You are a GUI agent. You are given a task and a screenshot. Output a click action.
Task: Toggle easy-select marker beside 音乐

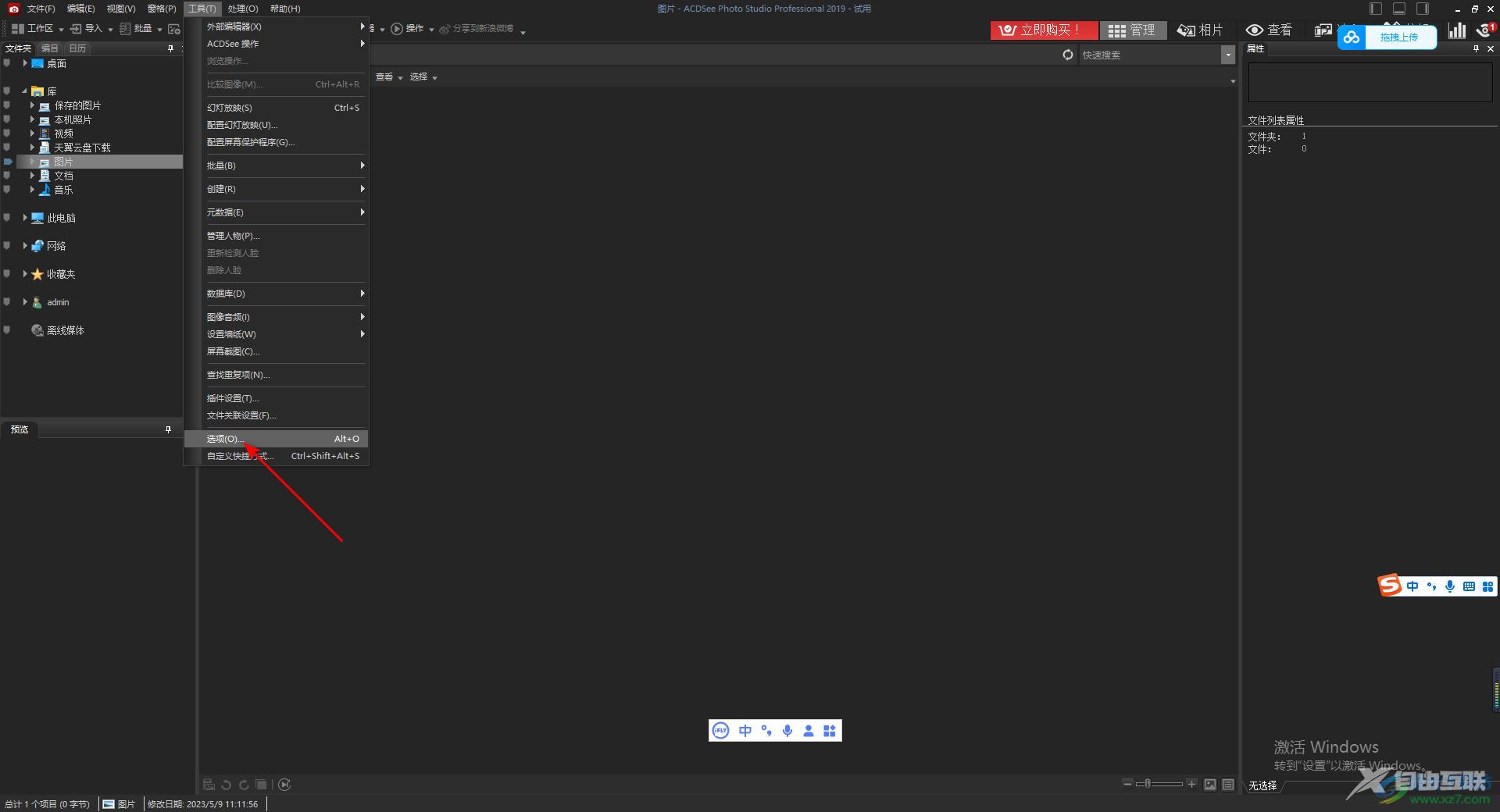click(7, 190)
